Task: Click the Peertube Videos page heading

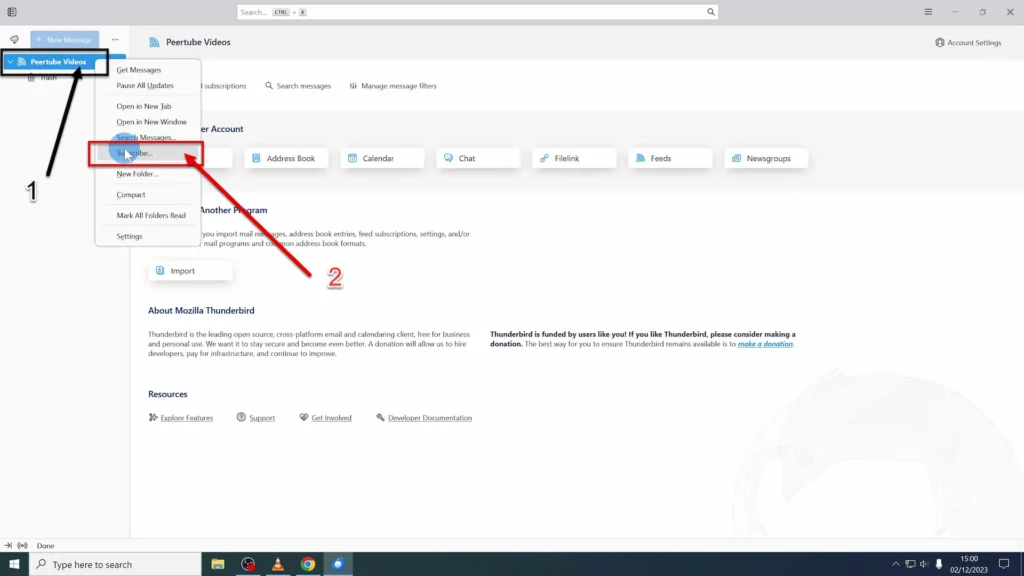Action: (x=198, y=42)
